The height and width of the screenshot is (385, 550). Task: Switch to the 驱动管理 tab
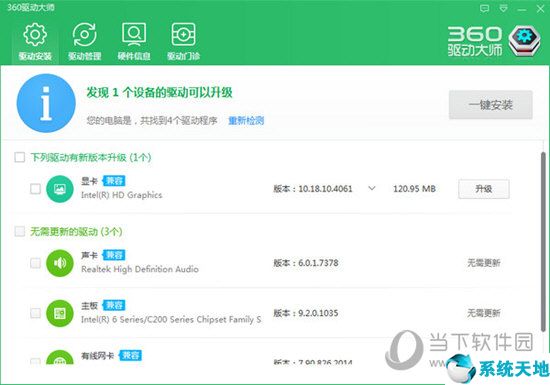pyautogui.click(x=85, y=41)
